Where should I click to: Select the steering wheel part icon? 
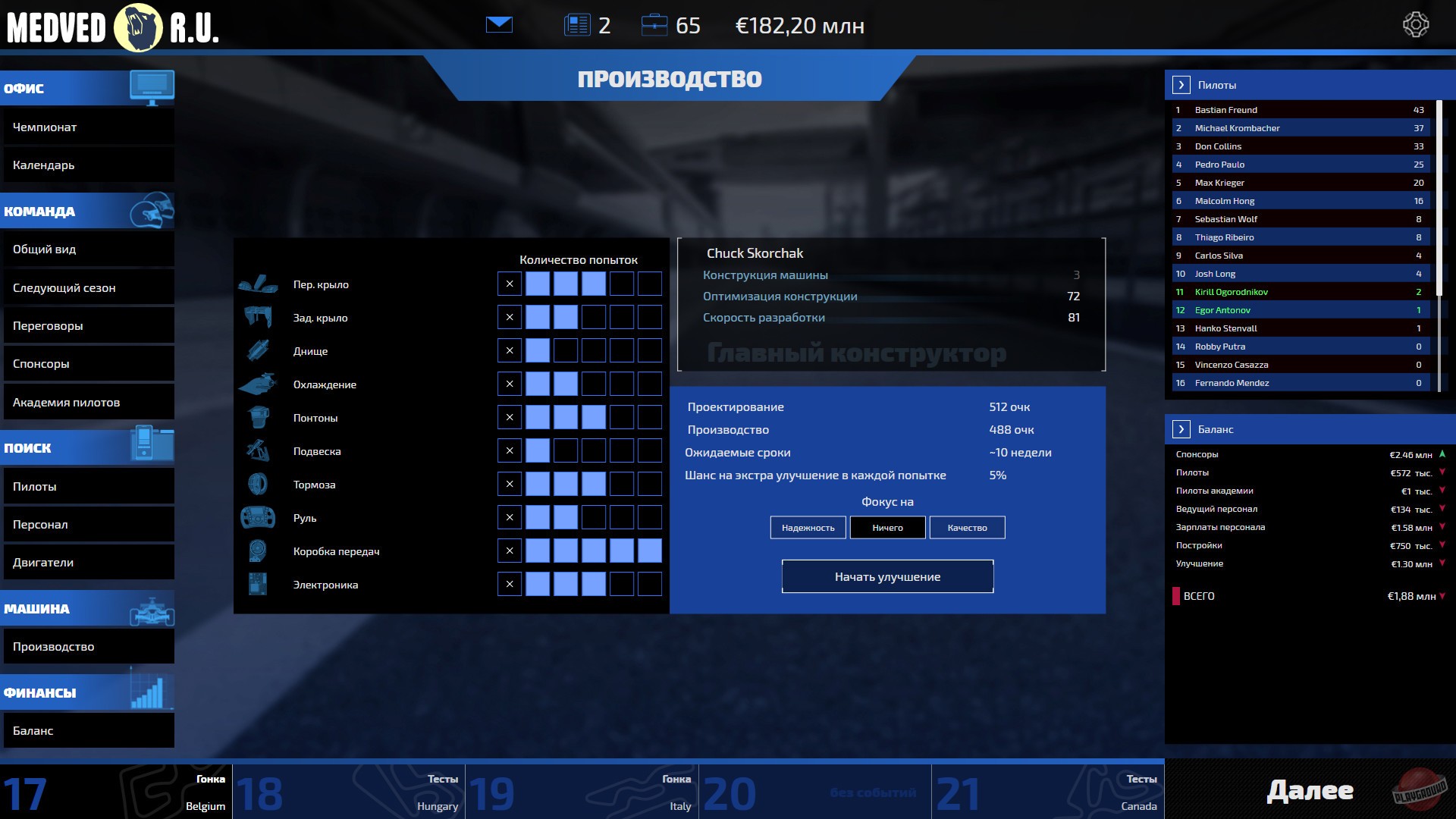click(x=258, y=518)
